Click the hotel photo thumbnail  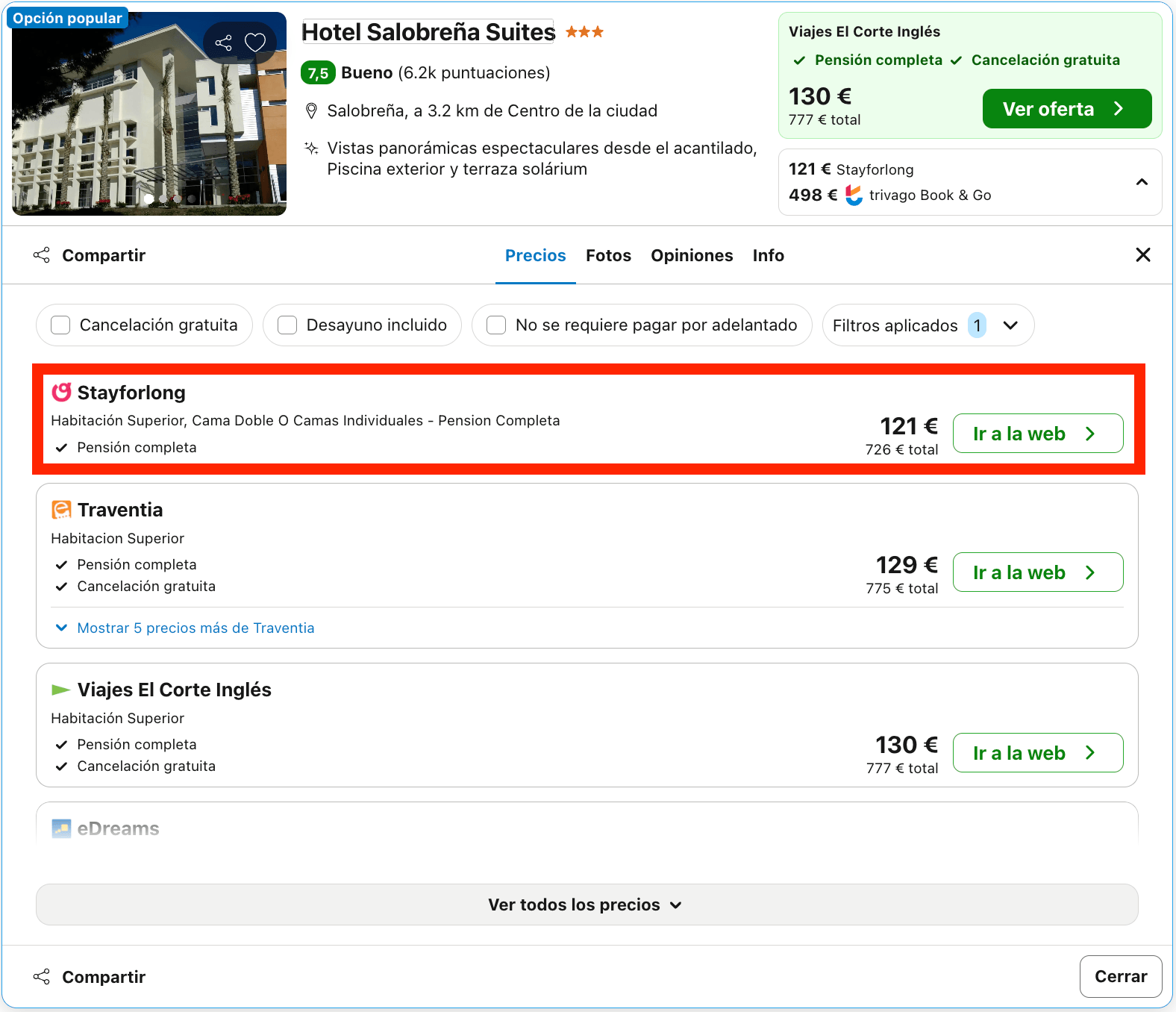(x=149, y=113)
